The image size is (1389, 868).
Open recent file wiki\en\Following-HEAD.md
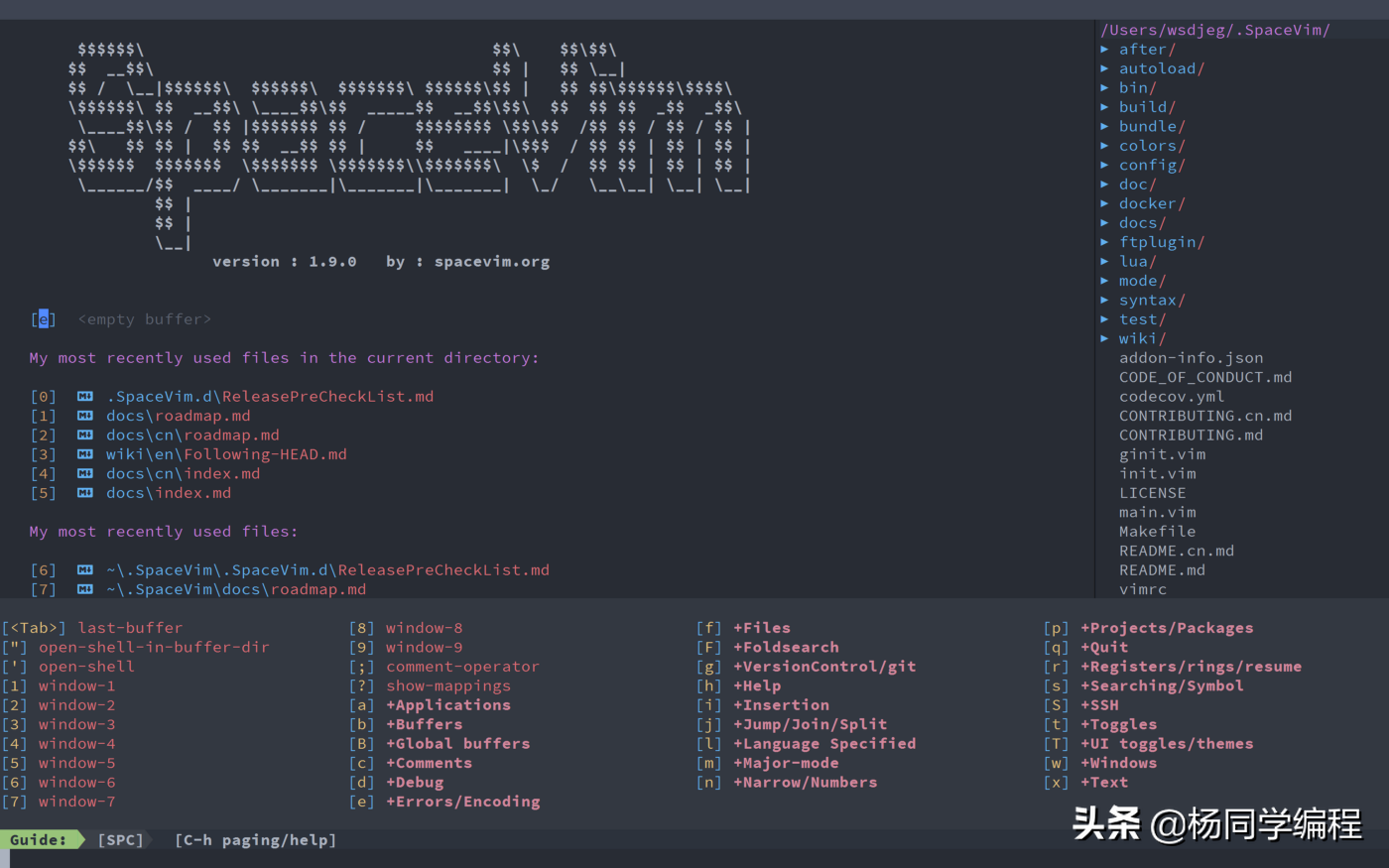[226, 453]
